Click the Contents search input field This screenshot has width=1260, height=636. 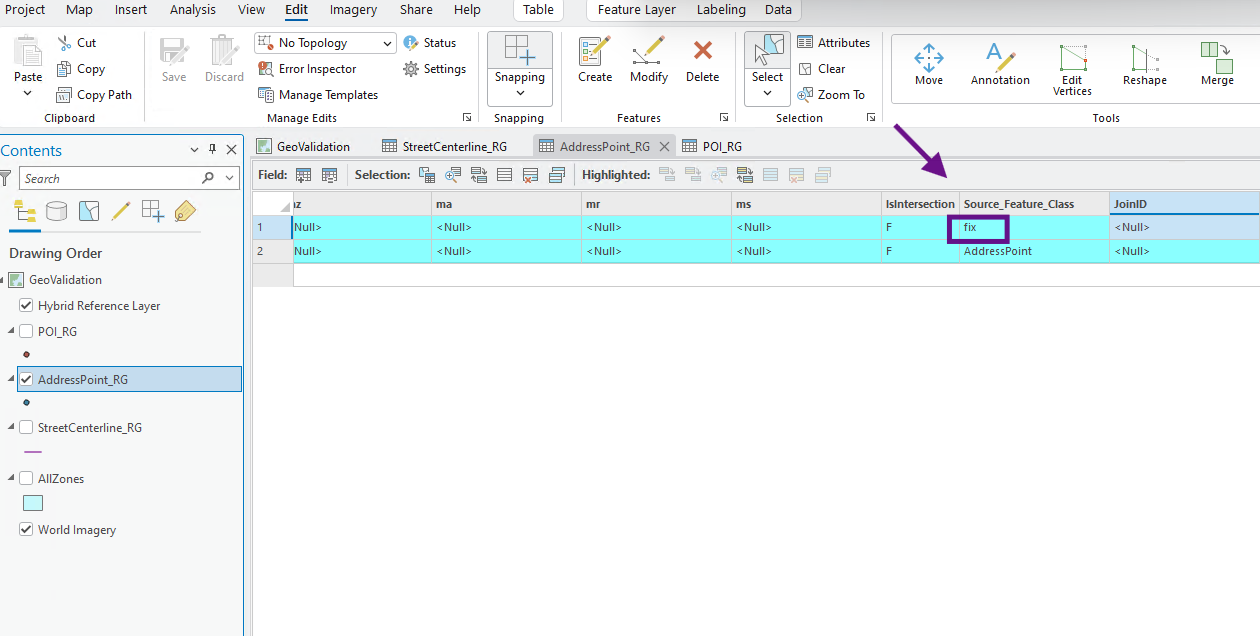[110, 178]
